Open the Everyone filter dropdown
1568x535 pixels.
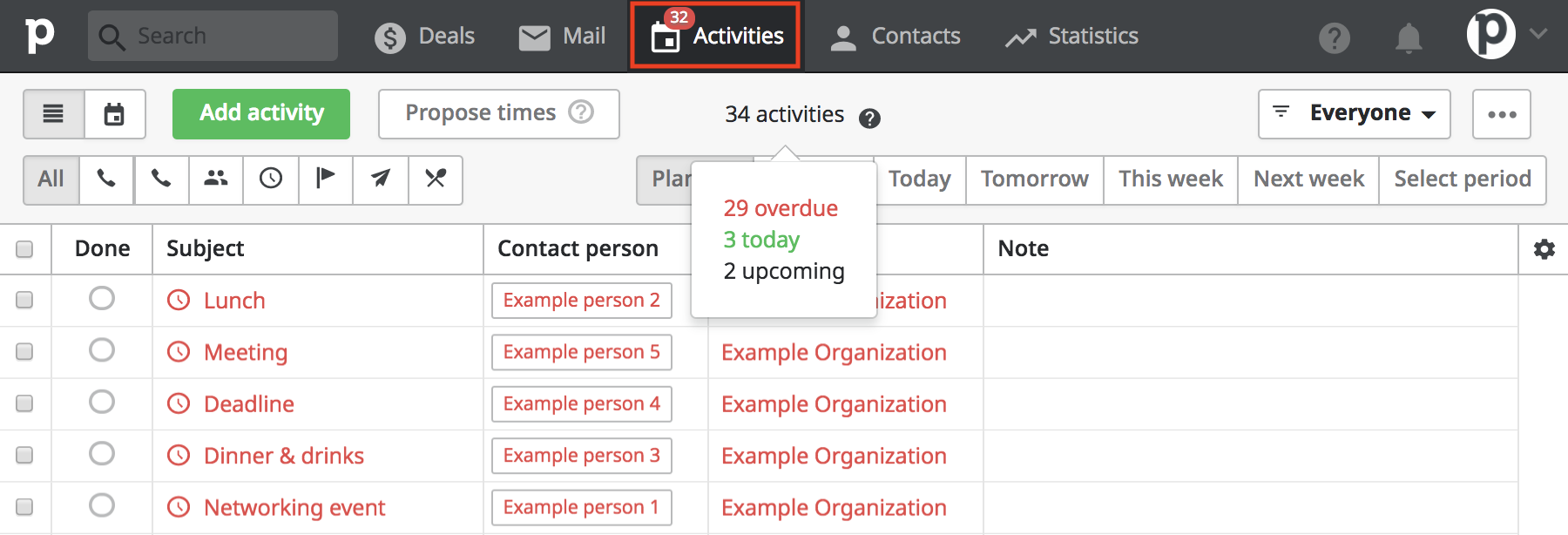(1353, 113)
